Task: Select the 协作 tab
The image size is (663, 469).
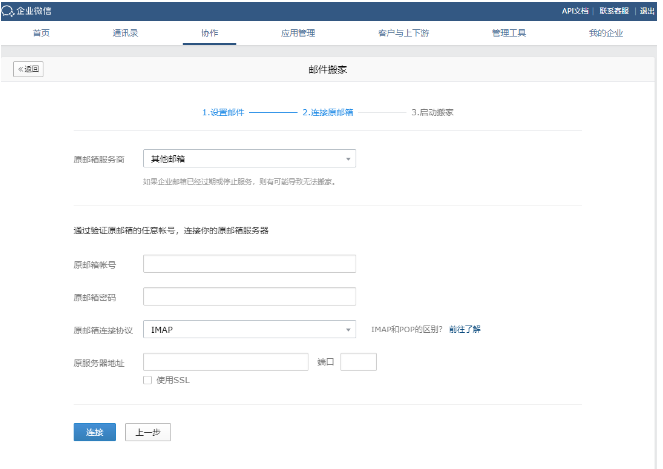Action: pyautogui.click(x=209, y=33)
